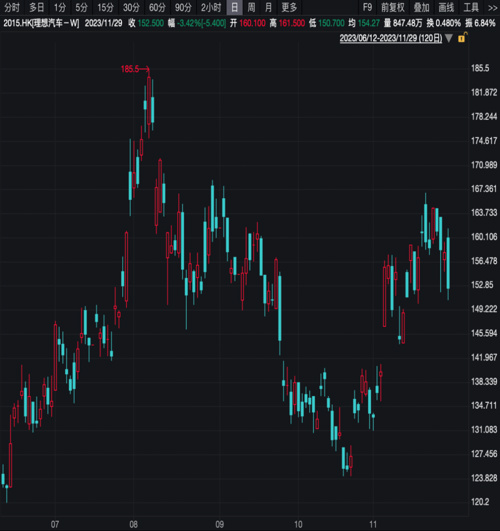
Task: Expand the date range dropdown triangle
Action: point(449,38)
